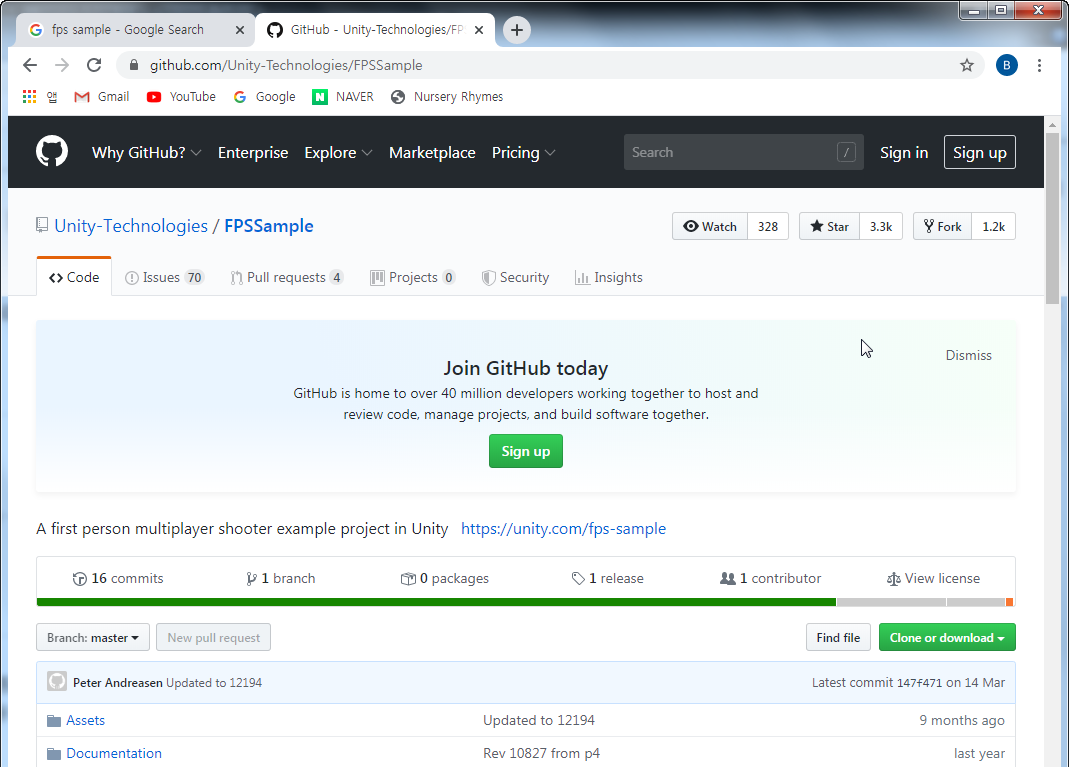View the 16 commits history

click(118, 578)
